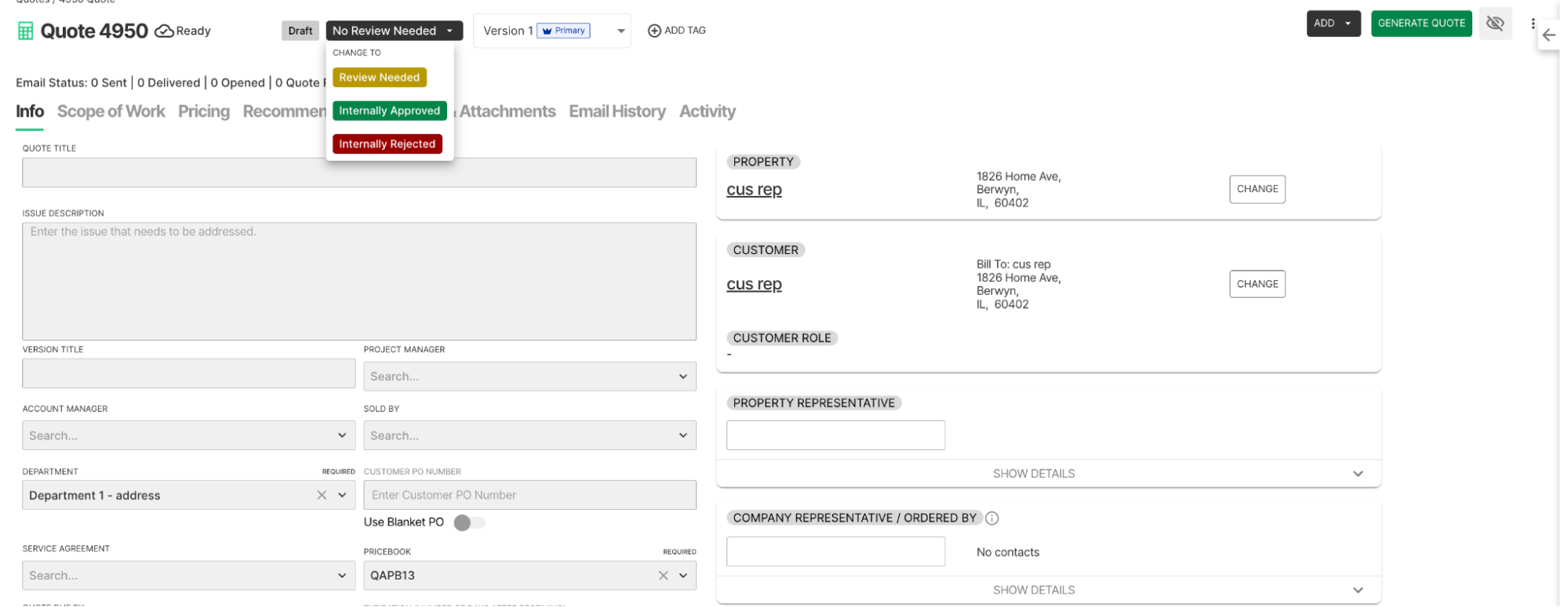The width and height of the screenshot is (1568, 607).
Task: Clear the QAPB13 pricebook selection
Action: 663,576
